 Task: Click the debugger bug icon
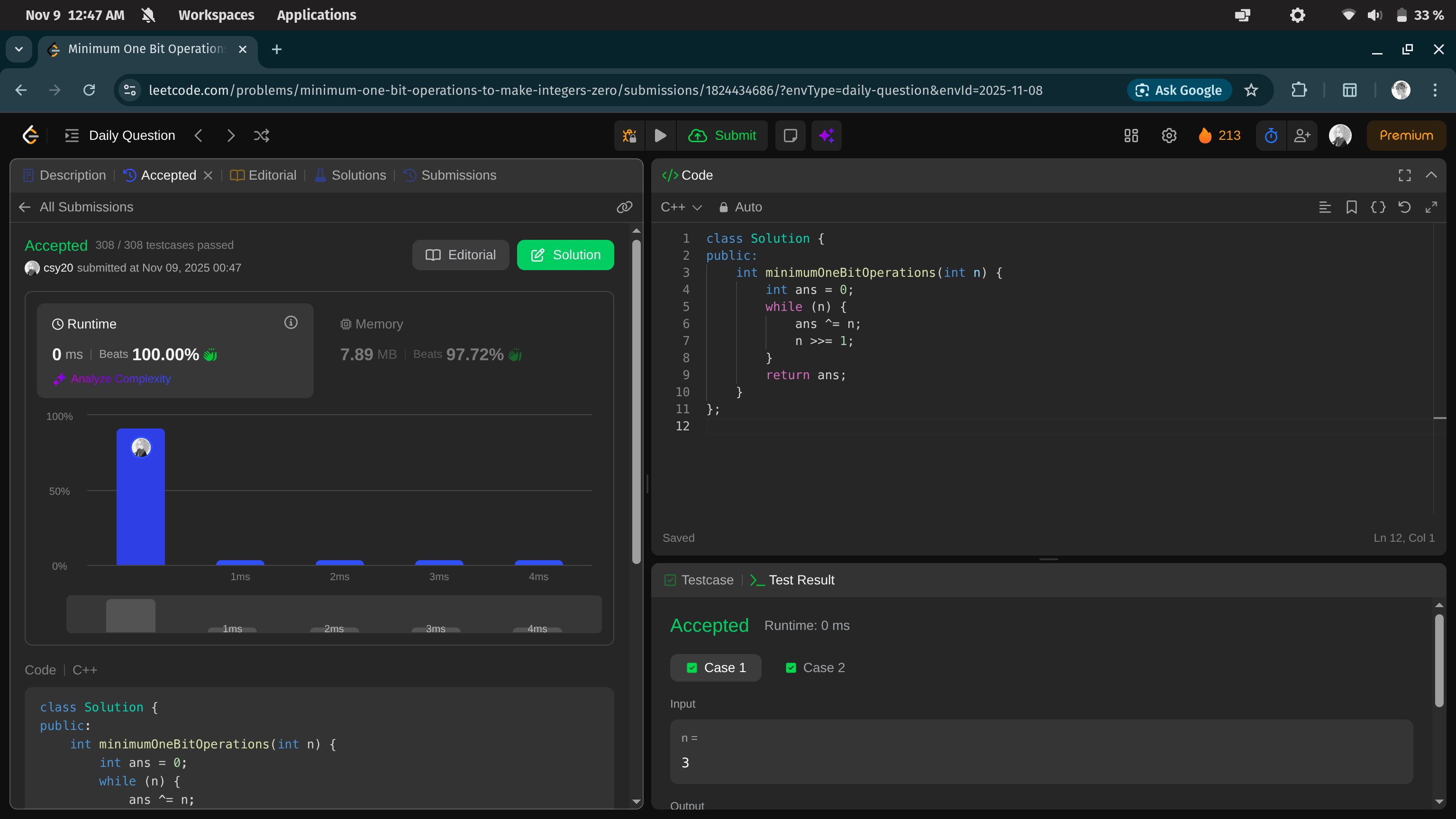629,136
